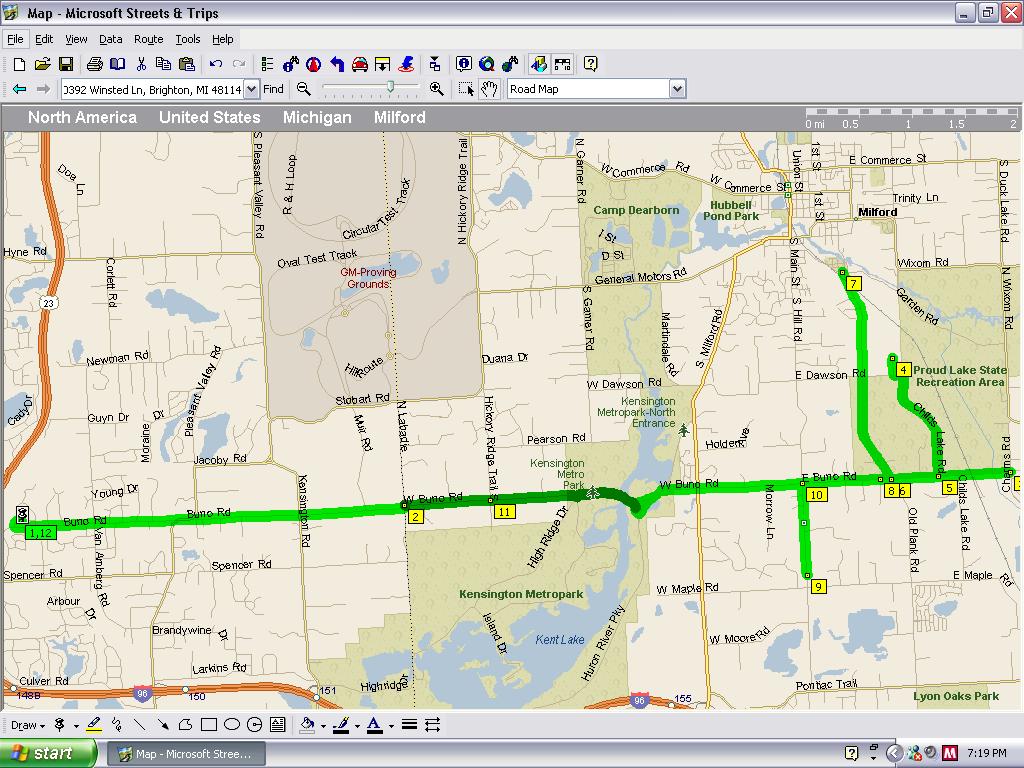1024x768 pixels.
Task: Open the Route Planner car icon
Action: coord(360,64)
